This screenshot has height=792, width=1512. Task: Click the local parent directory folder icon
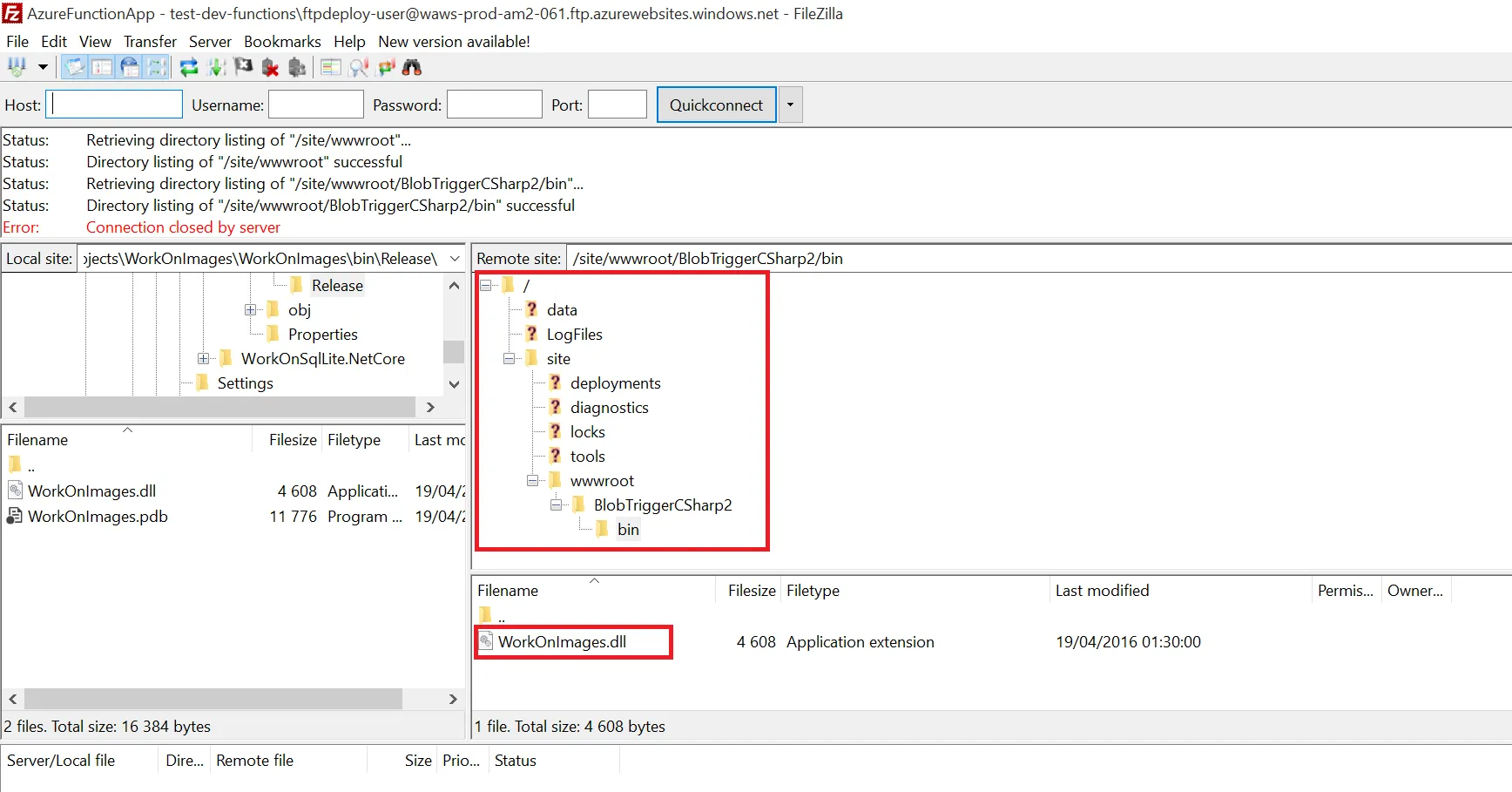[15, 464]
